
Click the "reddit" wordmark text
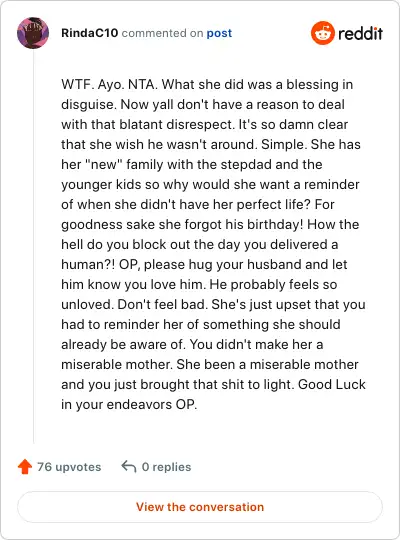(x=360, y=33)
